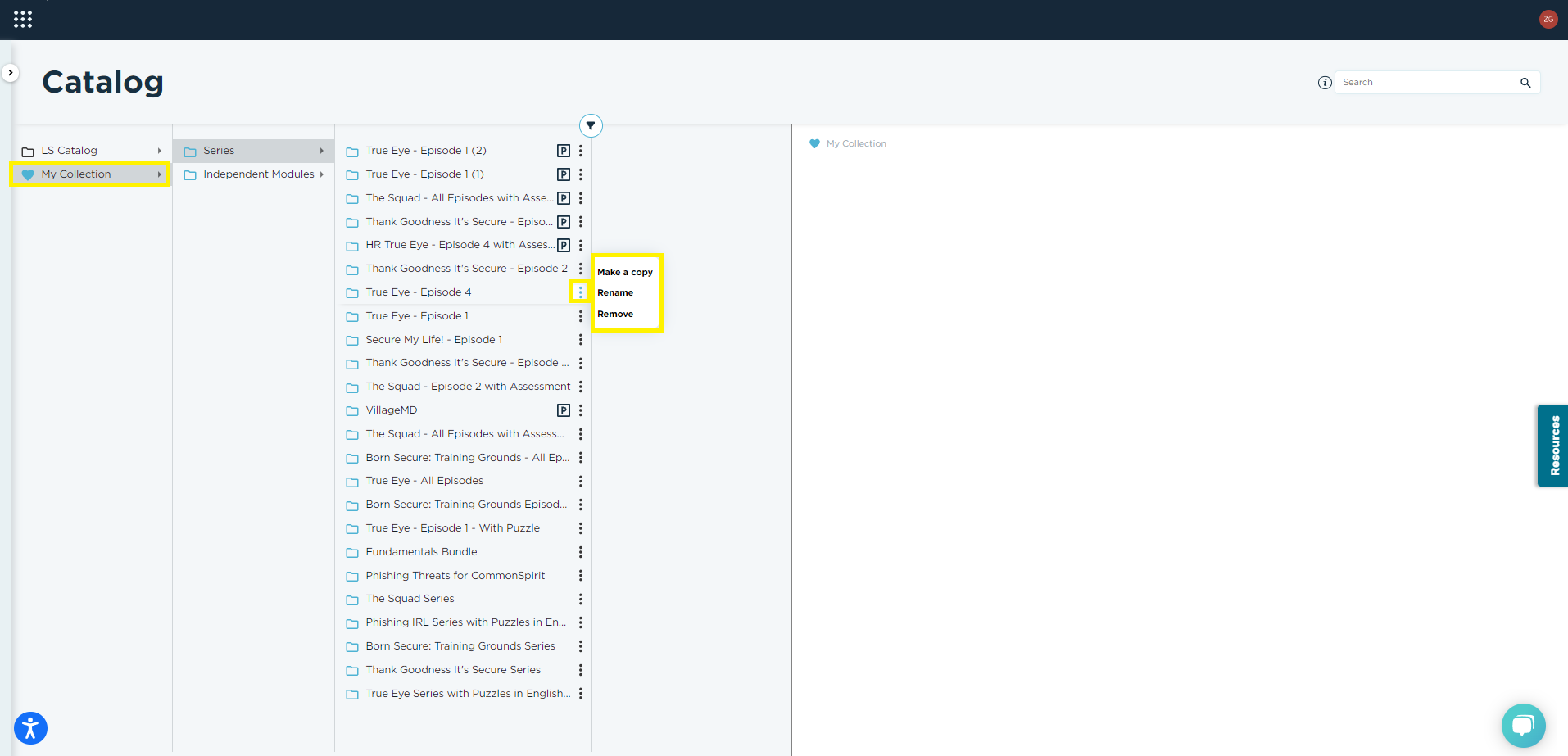Viewport: 1568px width, 756px height.
Task: Open options for The Squad Series
Action: point(580,599)
